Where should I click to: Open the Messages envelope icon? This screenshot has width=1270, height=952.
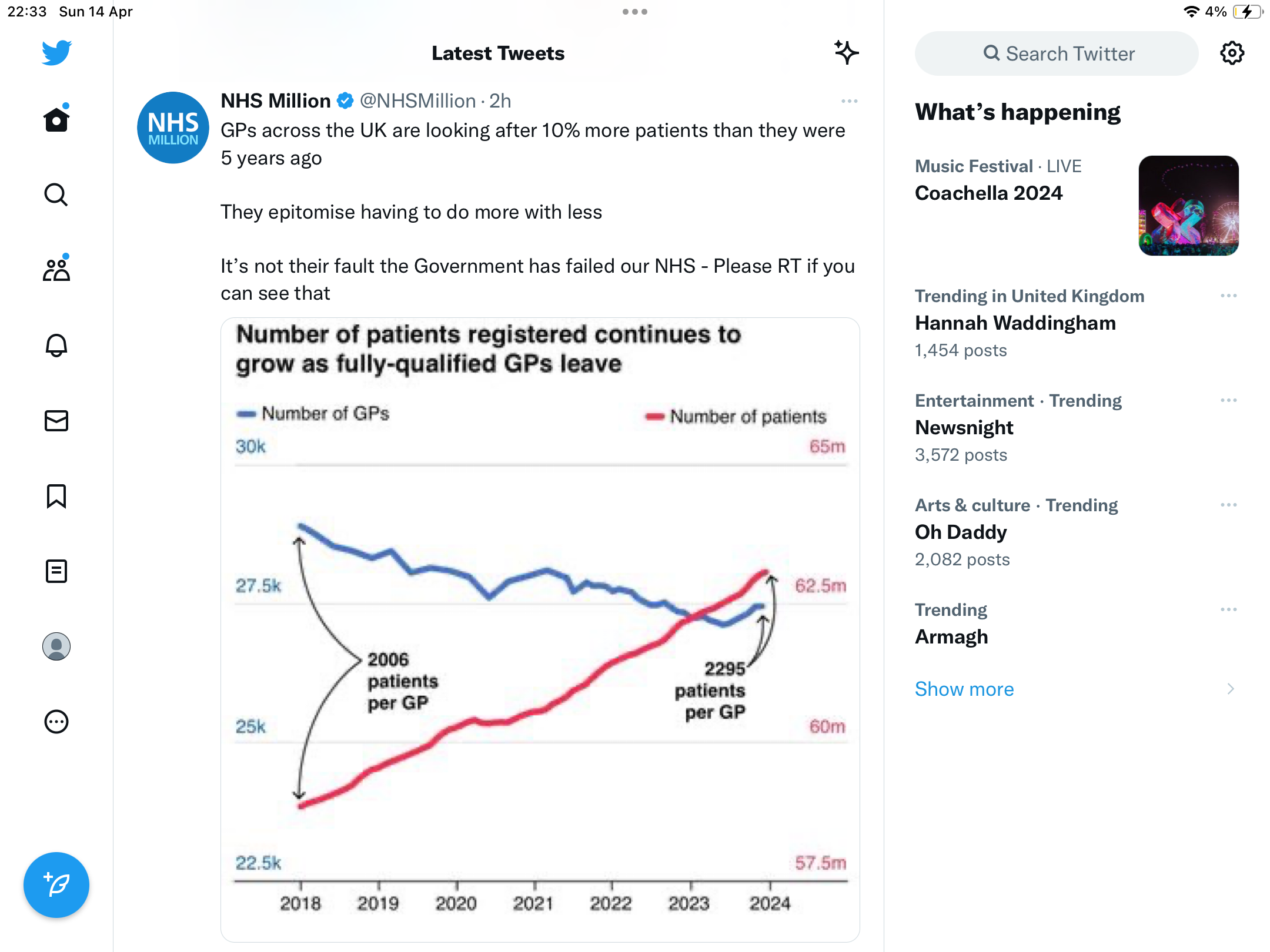pyautogui.click(x=56, y=421)
